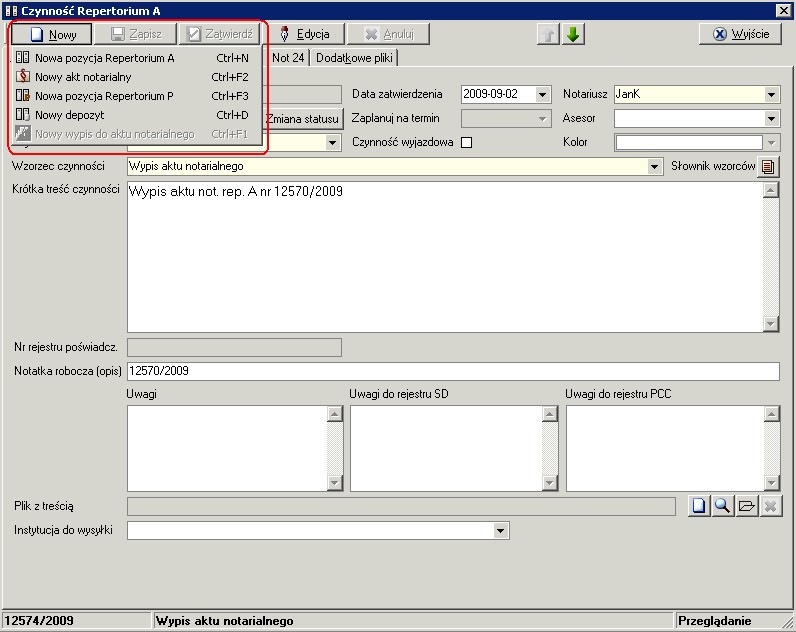Expand the Notariusz dropdown
796x632 pixels.
click(x=771, y=95)
